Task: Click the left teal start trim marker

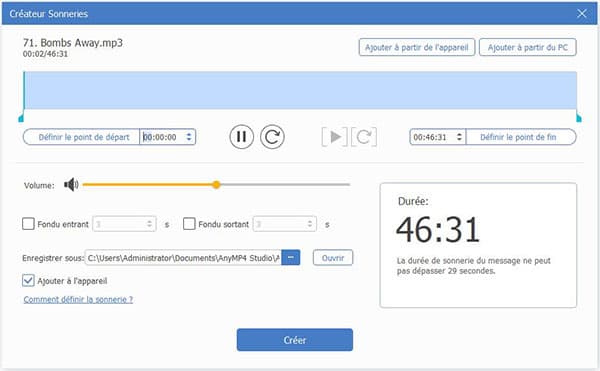Action: (21, 118)
